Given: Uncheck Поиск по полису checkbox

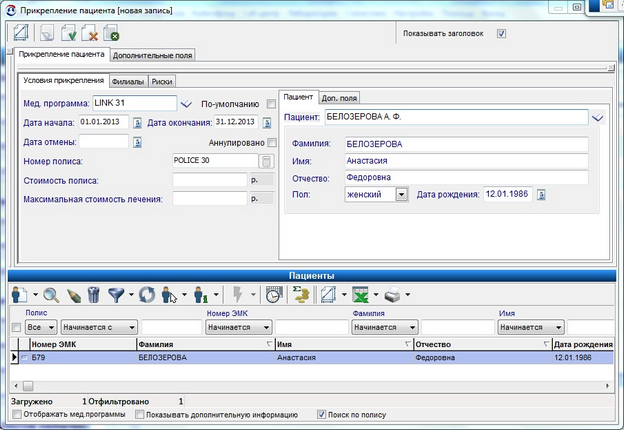Looking at the screenshot, I should point(322,414).
